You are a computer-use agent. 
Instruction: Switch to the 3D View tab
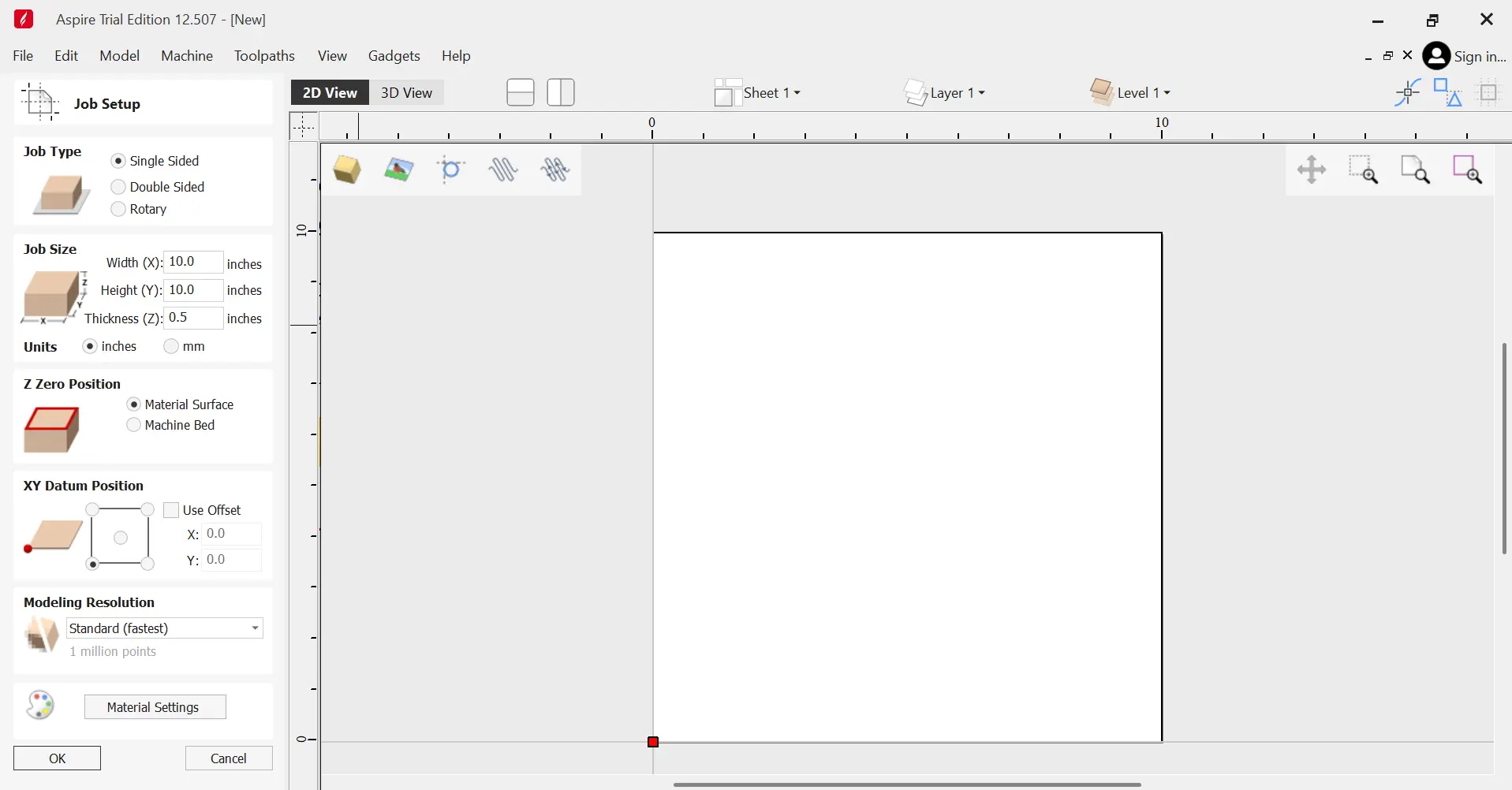(407, 92)
